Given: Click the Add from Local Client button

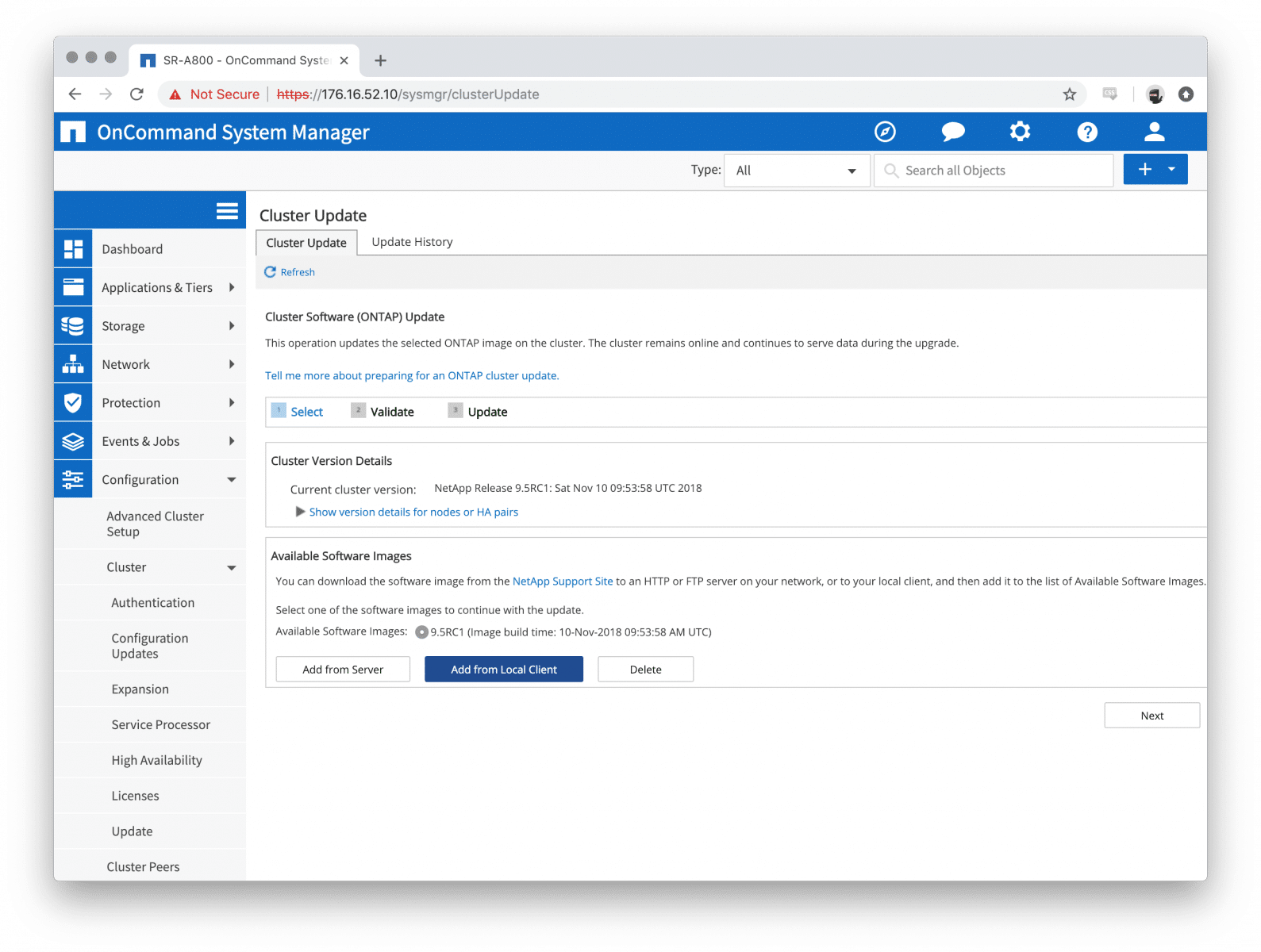Looking at the screenshot, I should pyautogui.click(x=504, y=670).
